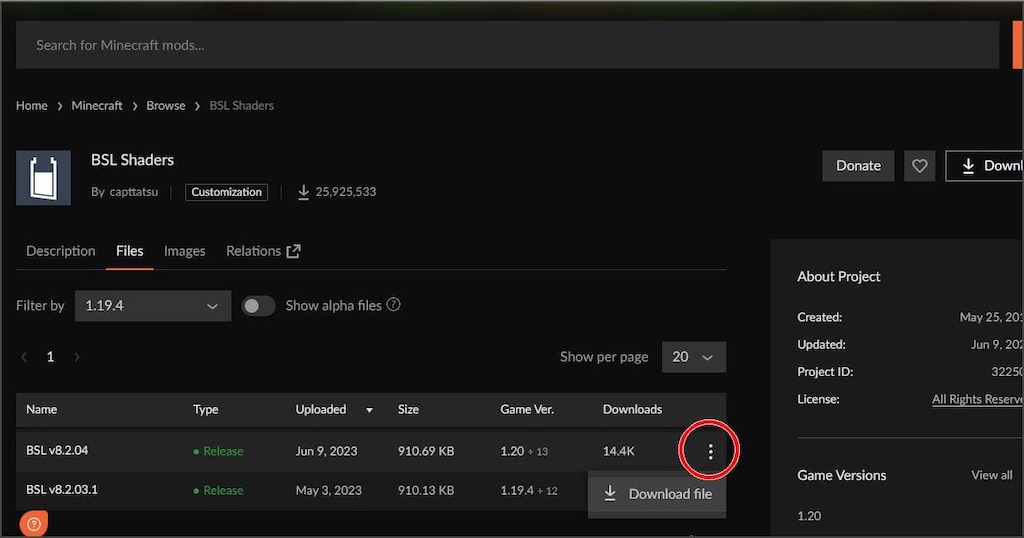Click the Name column header

pos(42,409)
